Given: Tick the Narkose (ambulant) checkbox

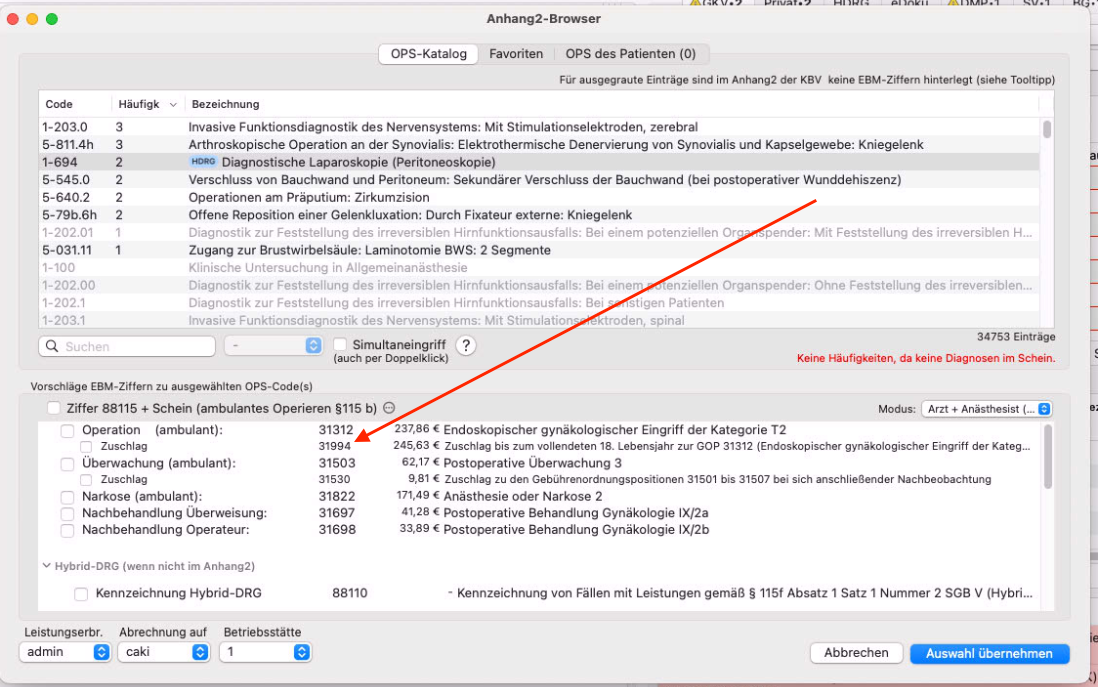Looking at the screenshot, I should click(67, 497).
